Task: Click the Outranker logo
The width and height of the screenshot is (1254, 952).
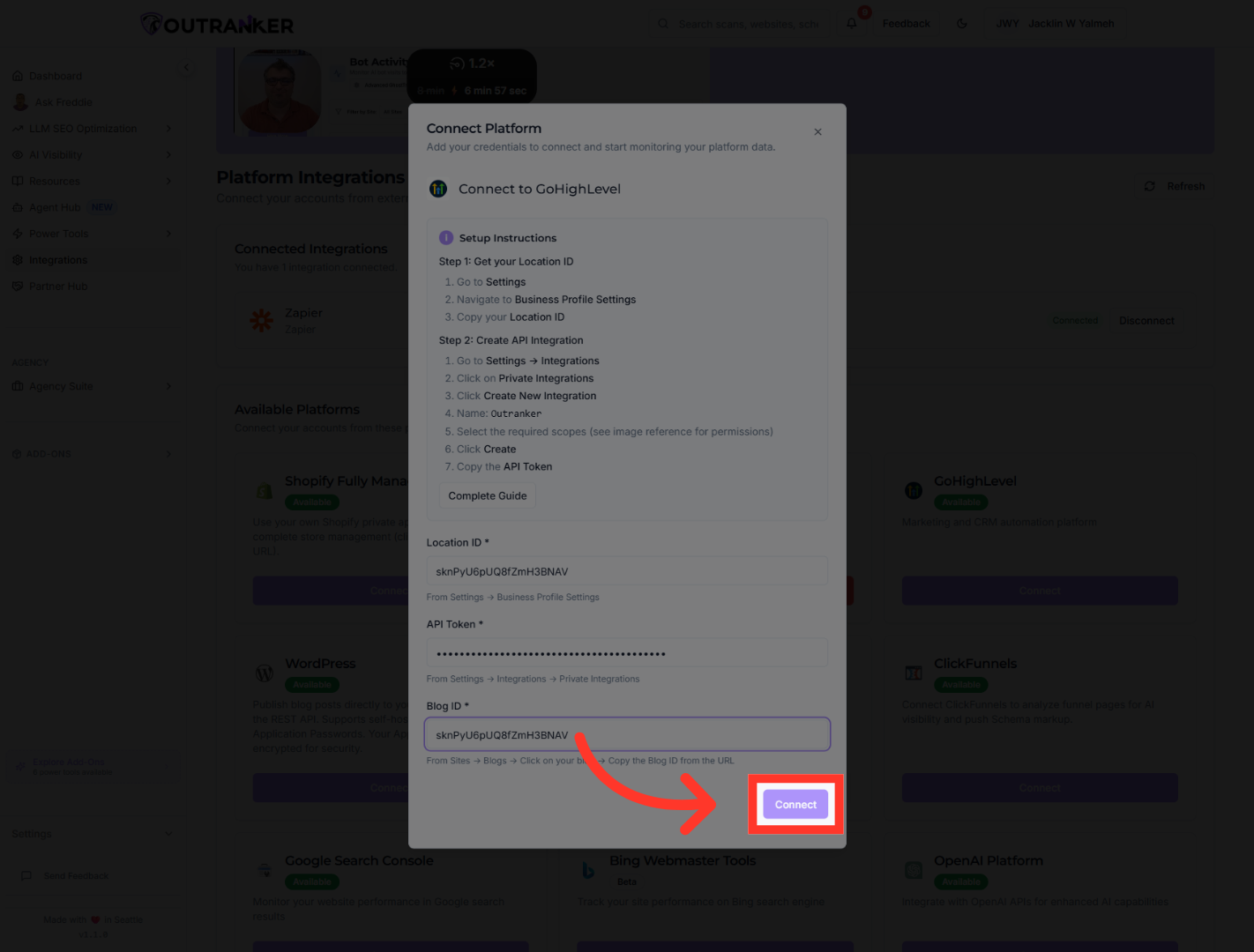Action: pos(218,25)
